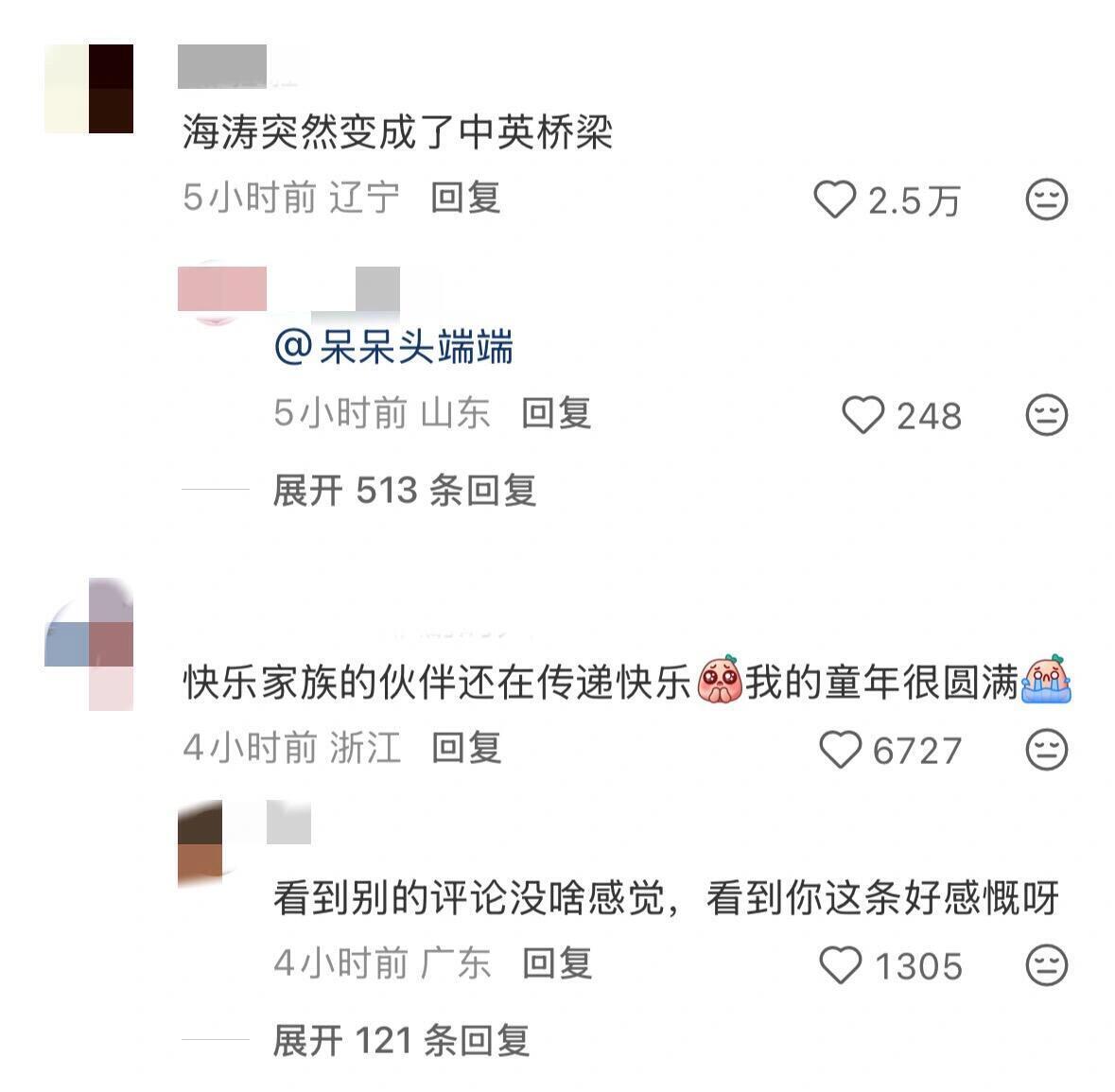Reply to the 广东 comment
1115x1092 pixels.
pos(557,963)
